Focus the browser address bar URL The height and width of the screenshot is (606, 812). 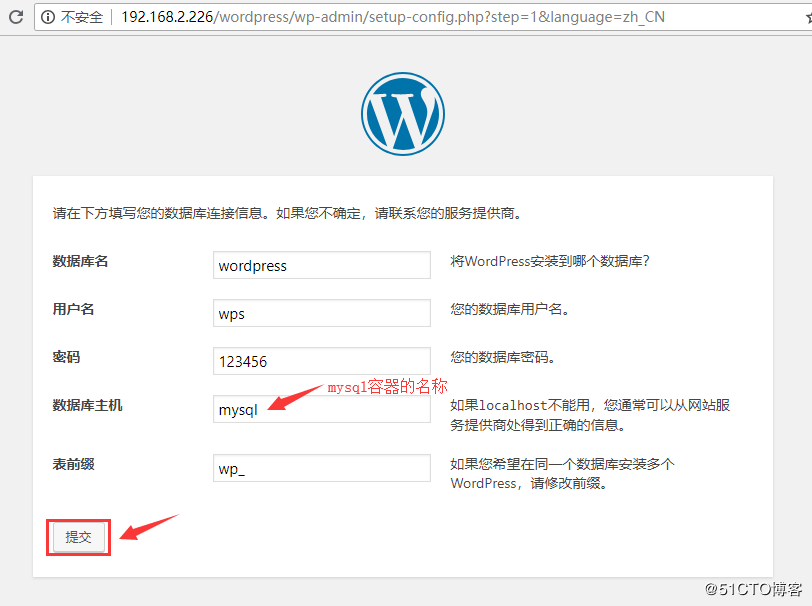pyautogui.click(x=393, y=17)
